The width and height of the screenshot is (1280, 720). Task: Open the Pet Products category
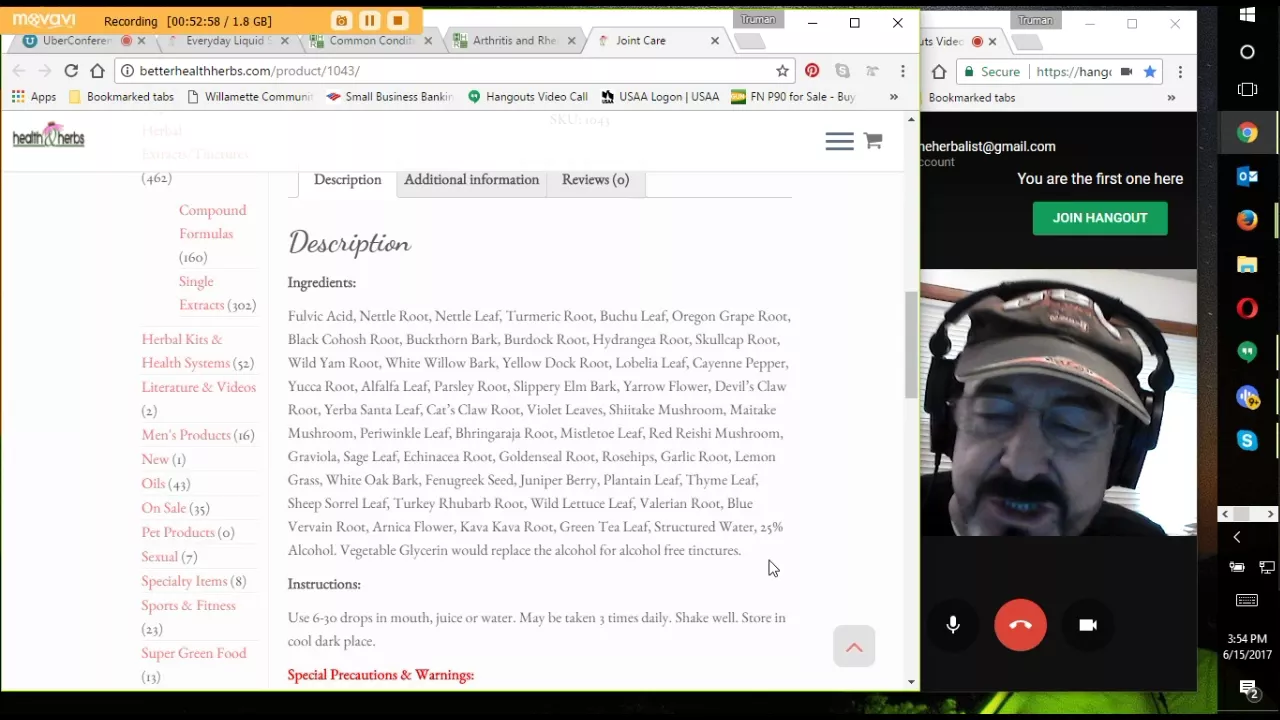point(178,532)
